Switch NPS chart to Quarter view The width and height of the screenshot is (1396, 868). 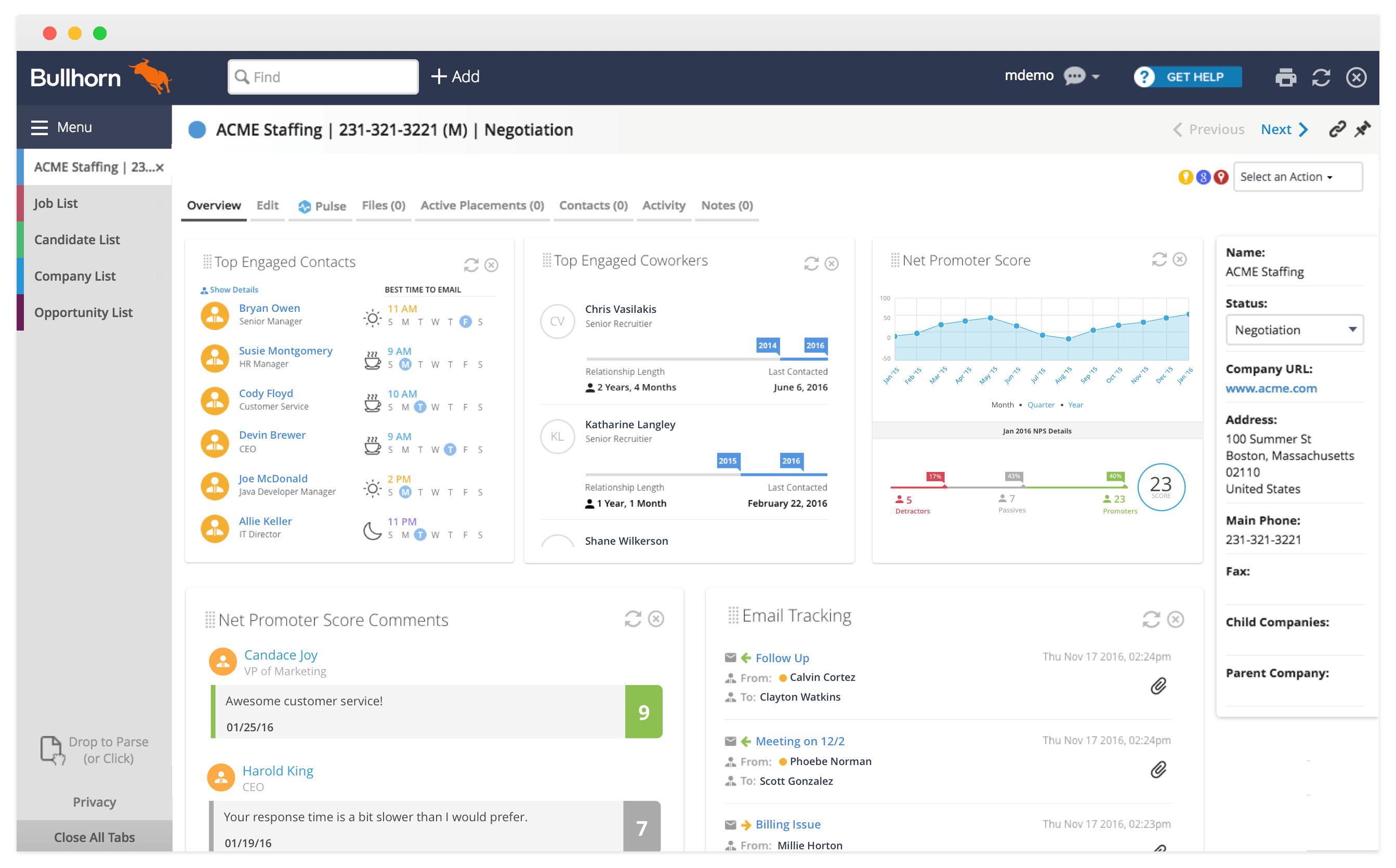point(1040,405)
